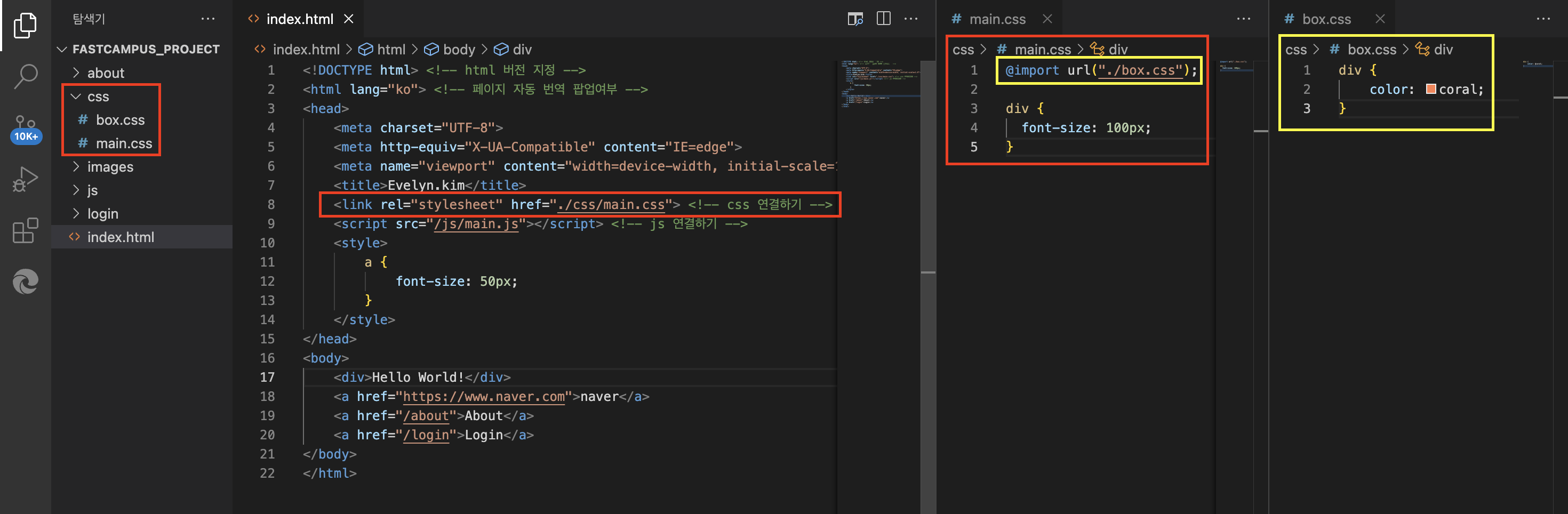This screenshot has height=514, width=1568.
Task: Click the meta charset="UTF-8" line
Action: [x=418, y=128]
